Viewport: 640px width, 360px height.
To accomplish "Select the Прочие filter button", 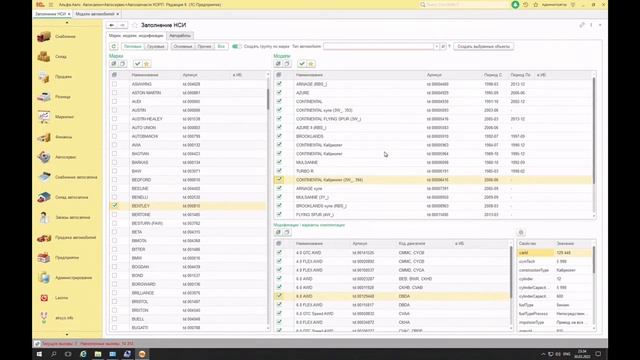I will click(204, 47).
